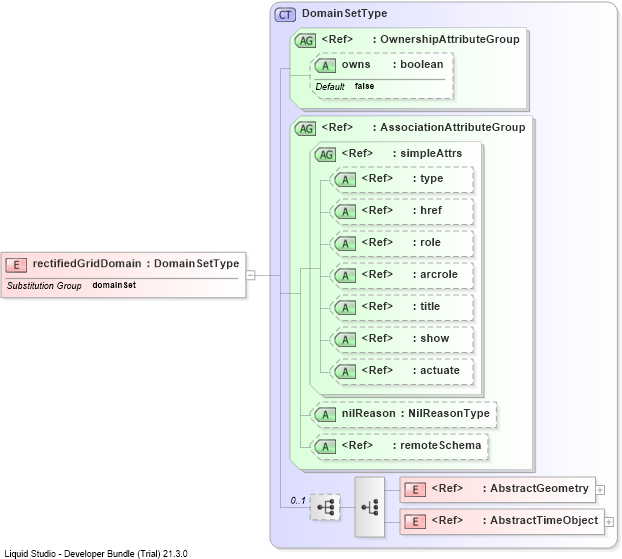
Task: Click the A icon of nilReason attribute
Action: (x=325, y=415)
